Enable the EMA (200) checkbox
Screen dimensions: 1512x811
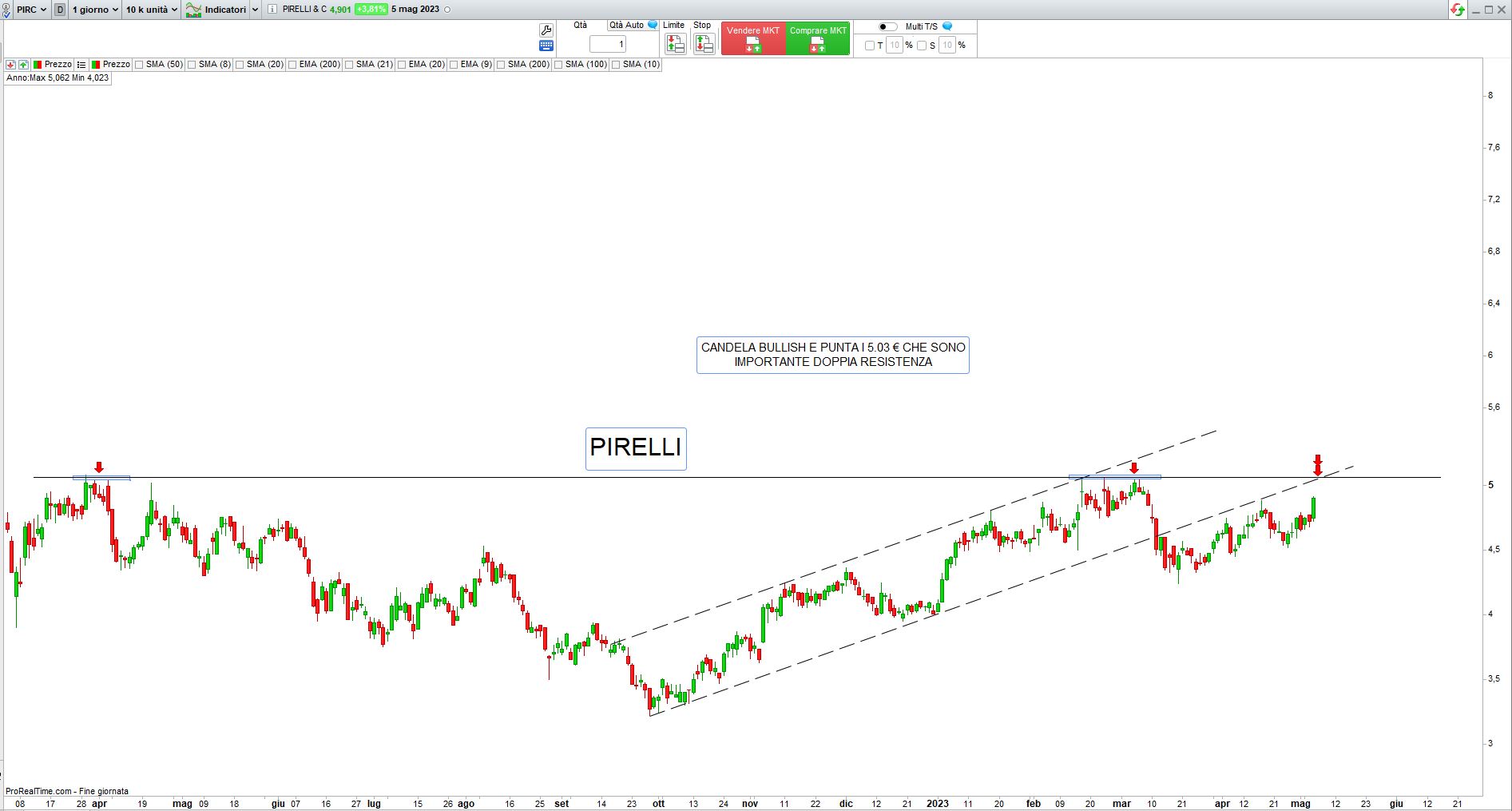pos(293,65)
